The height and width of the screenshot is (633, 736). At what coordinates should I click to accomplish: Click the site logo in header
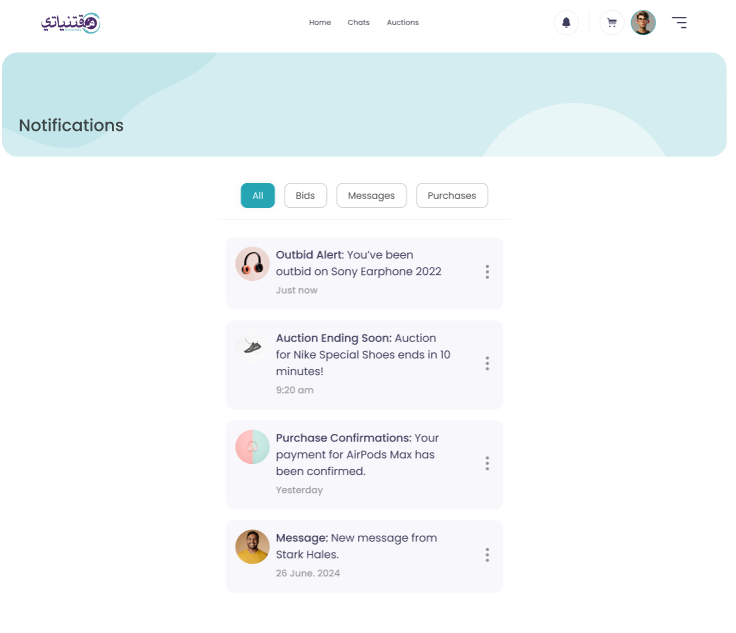(x=70, y=23)
